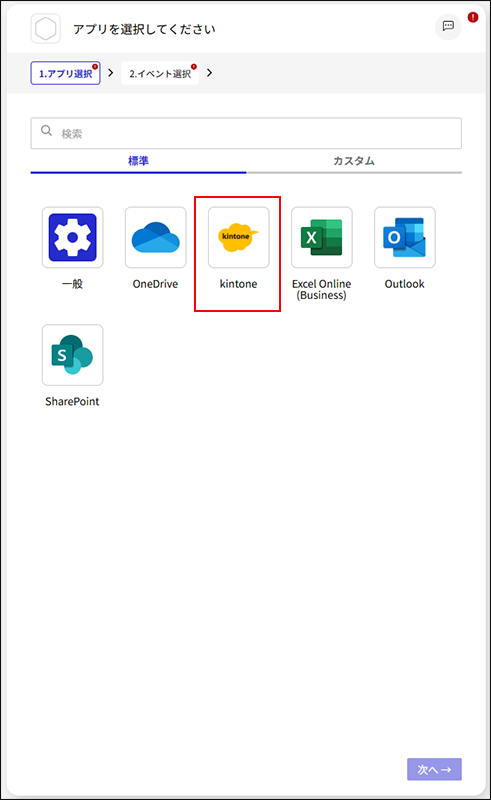
Task: Go to step 1.アプリ選択
Action: tap(65, 73)
